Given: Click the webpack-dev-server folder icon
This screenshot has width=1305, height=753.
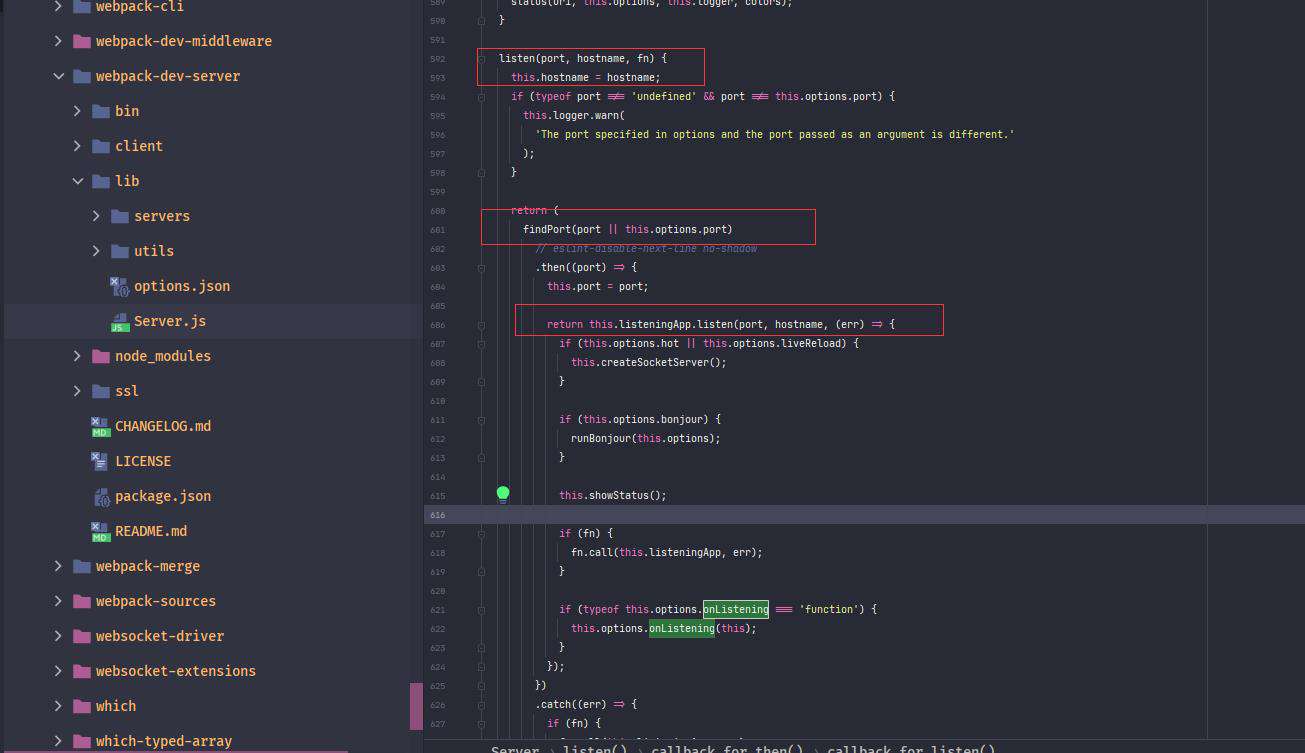Looking at the screenshot, I should tap(81, 76).
